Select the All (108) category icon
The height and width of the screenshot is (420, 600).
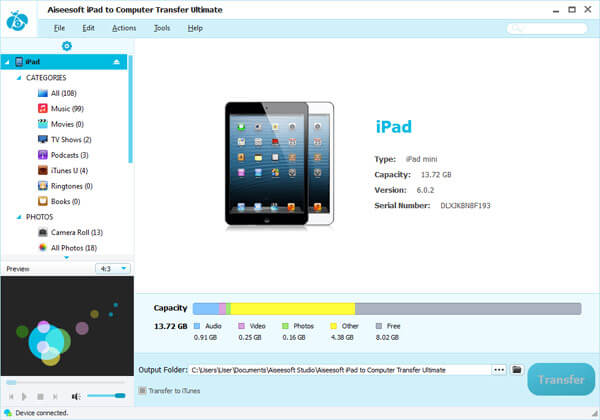(43, 93)
